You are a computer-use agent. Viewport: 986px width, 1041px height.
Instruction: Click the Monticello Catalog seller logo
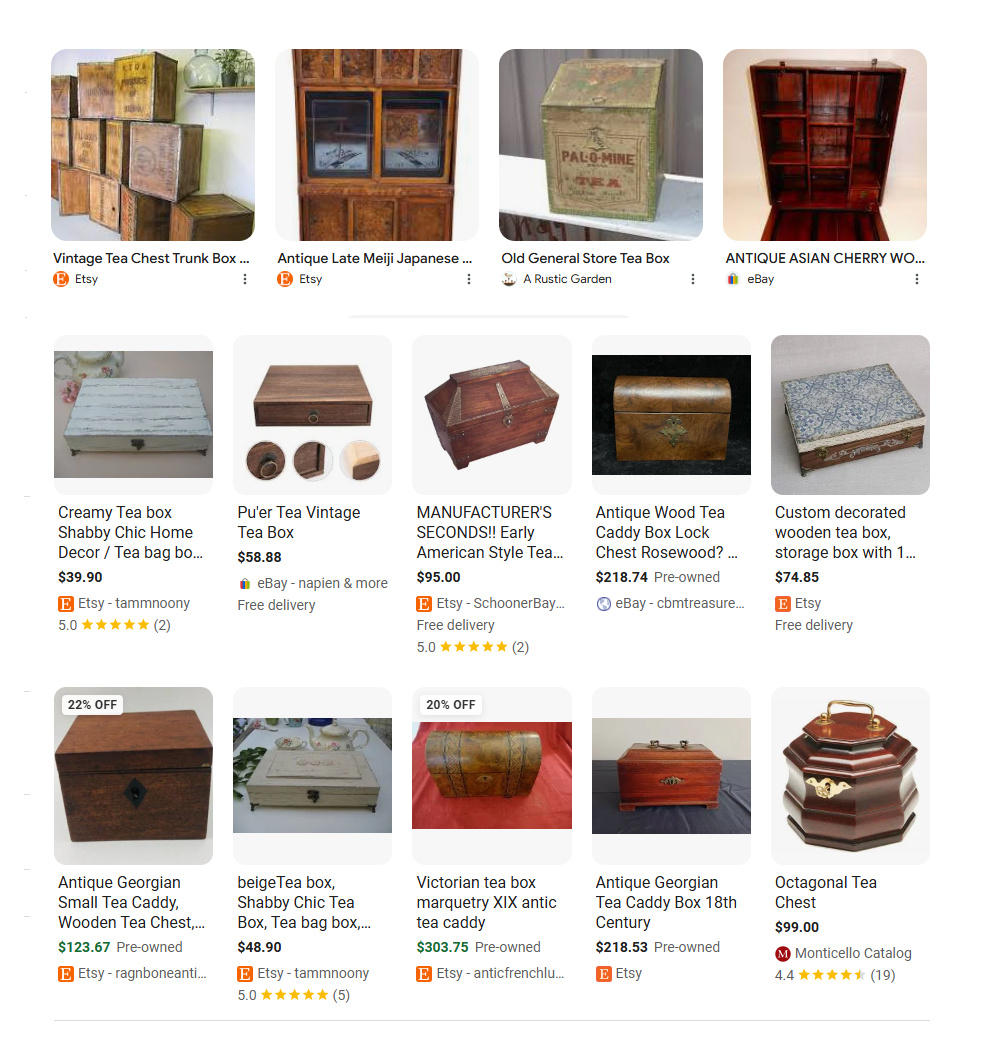(783, 954)
